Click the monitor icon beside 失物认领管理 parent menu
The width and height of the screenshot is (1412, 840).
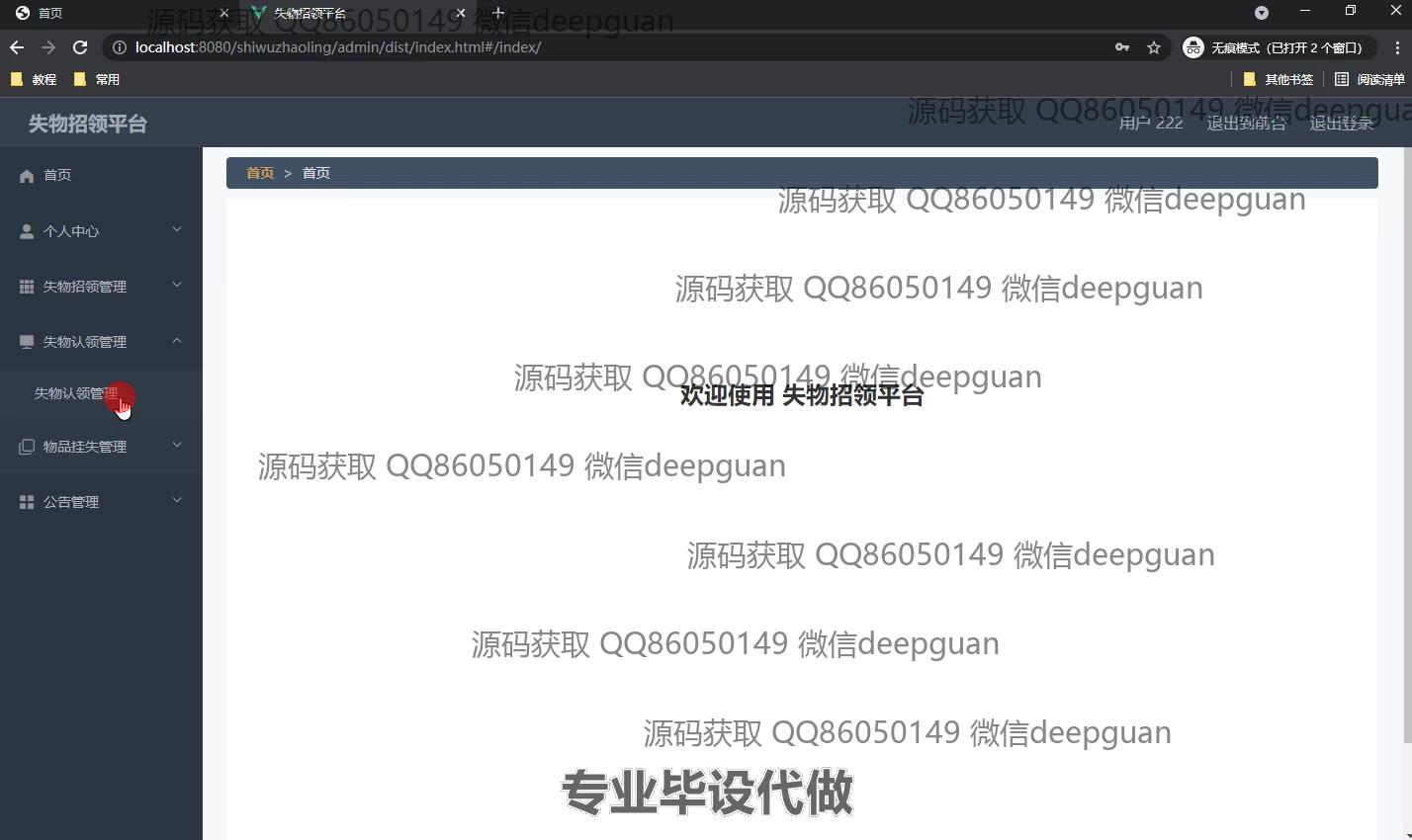tap(27, 342)
